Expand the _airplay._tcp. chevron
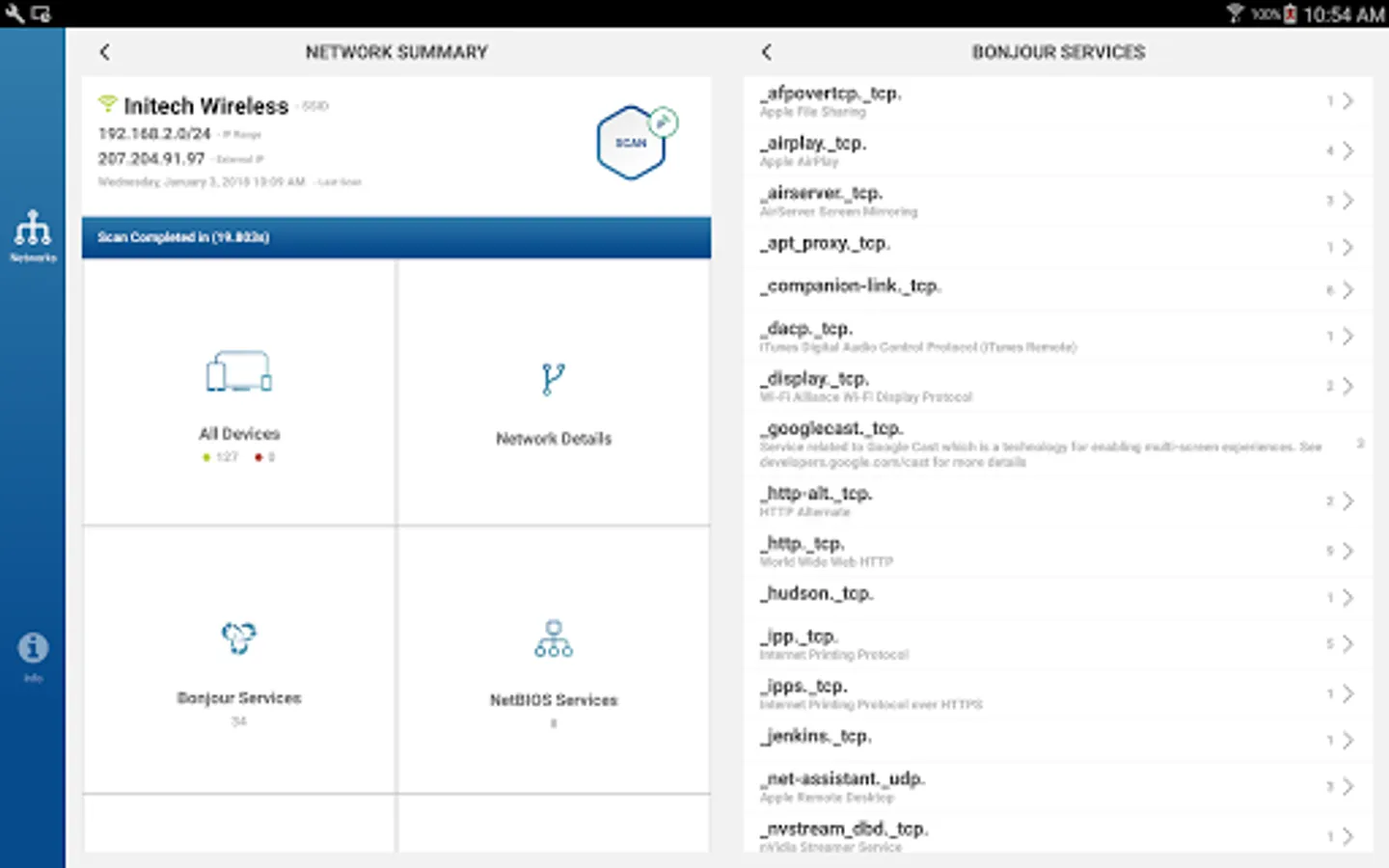This screenshot has height=868, width=1389. click(1348, 150)
